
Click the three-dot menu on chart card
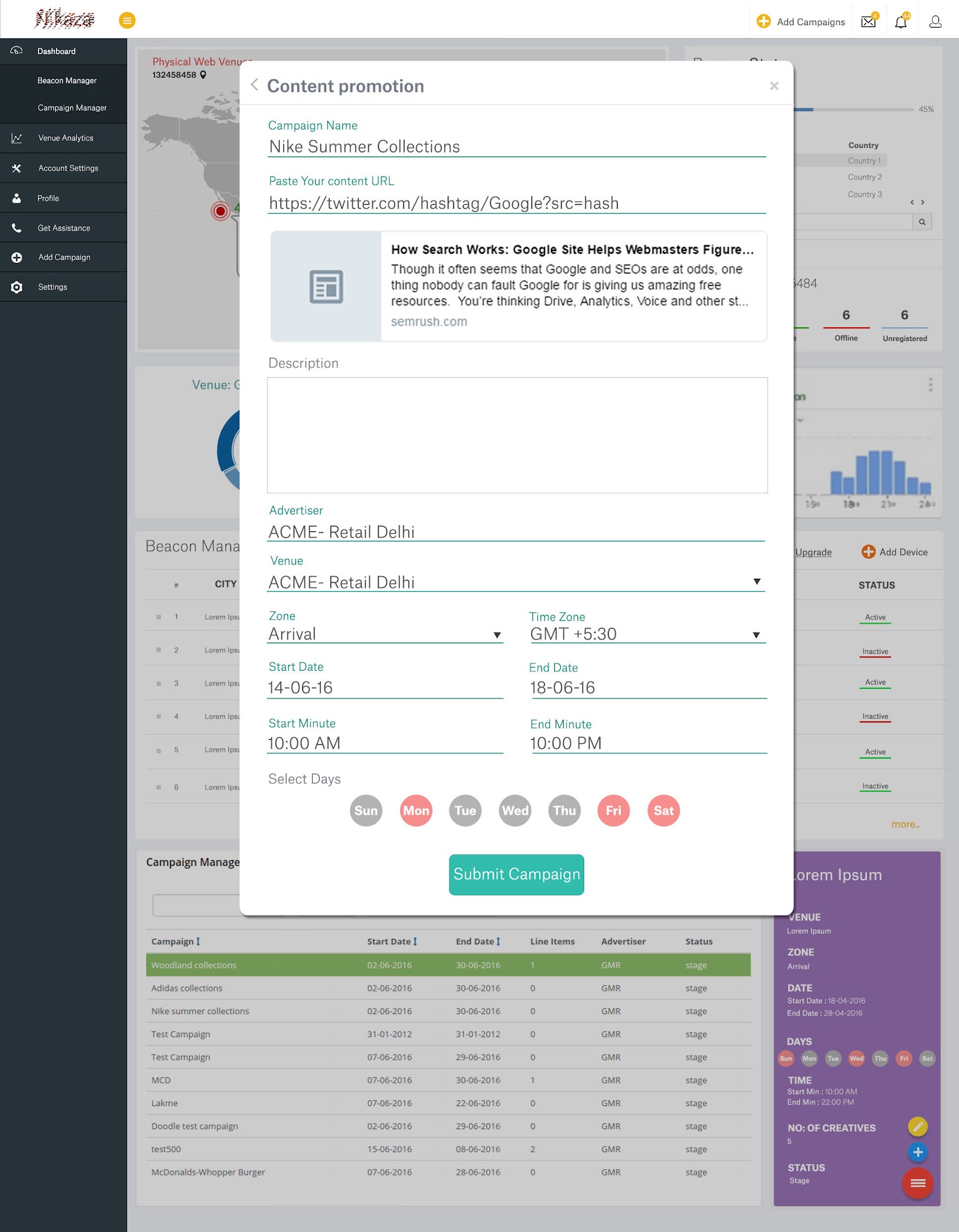[930, 385]
